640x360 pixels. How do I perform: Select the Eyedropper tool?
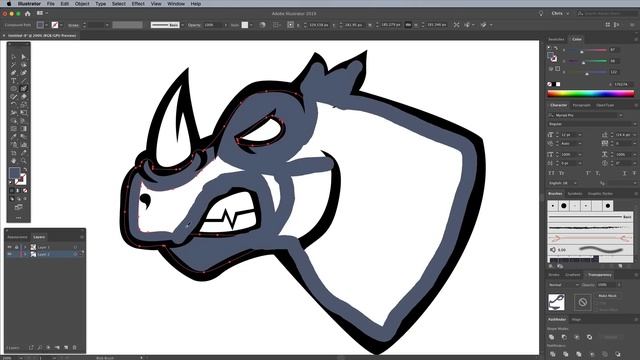pos(13,137)
